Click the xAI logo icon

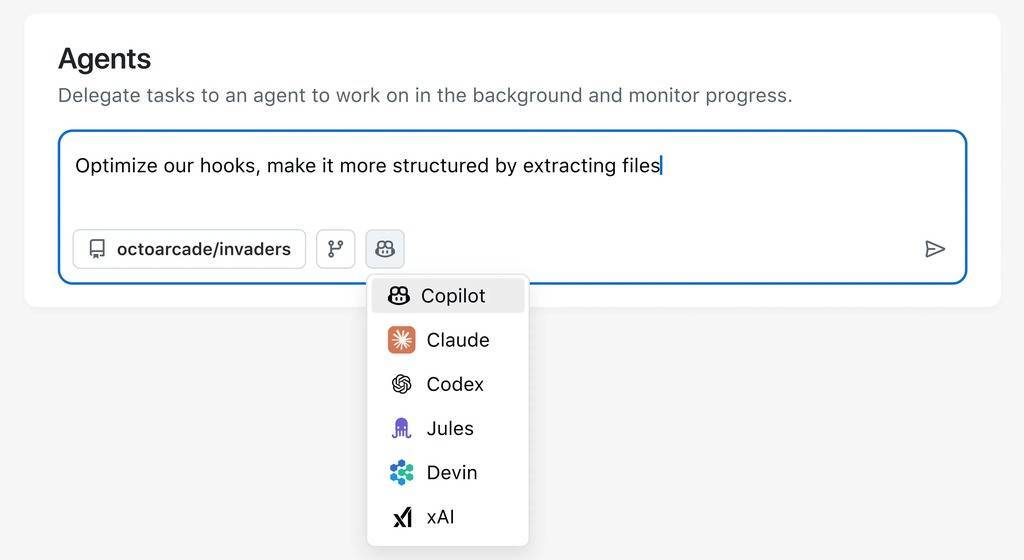(x=402, y=517)
